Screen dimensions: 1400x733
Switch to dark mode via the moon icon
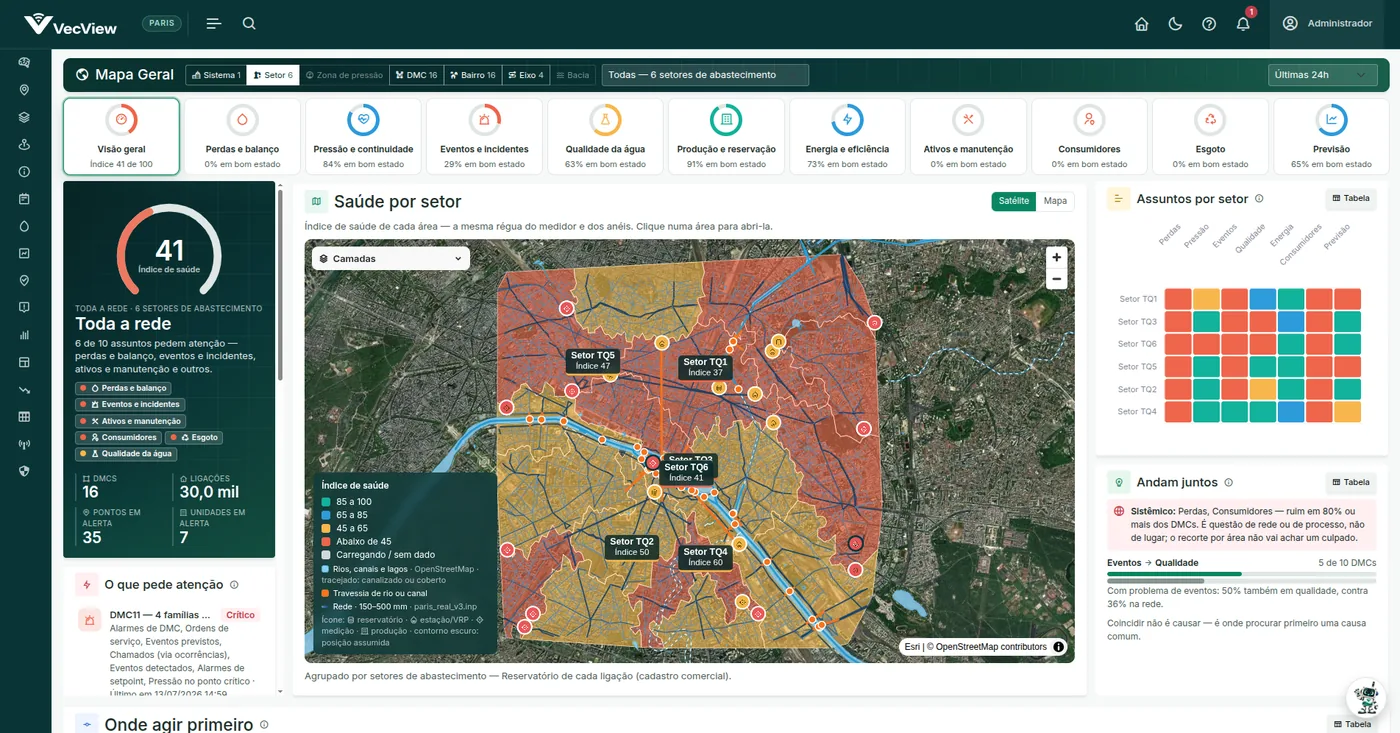click(x=1175, y=24)
